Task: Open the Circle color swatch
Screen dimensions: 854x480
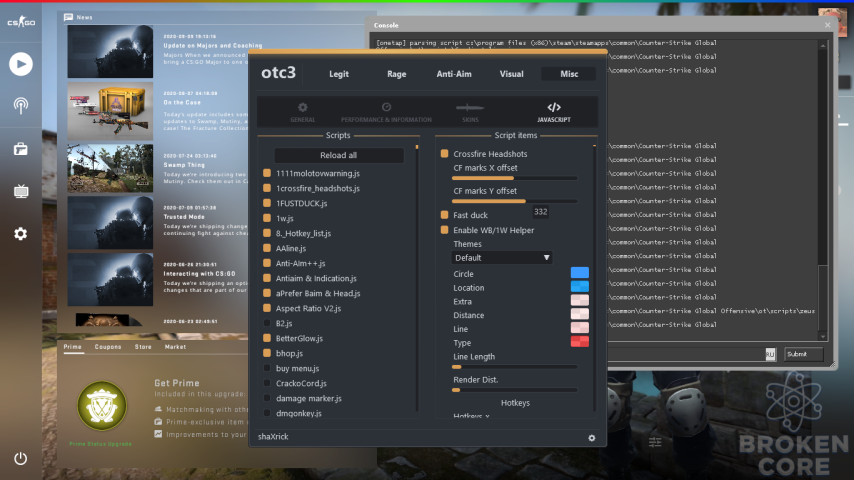Action: [580, 272]
